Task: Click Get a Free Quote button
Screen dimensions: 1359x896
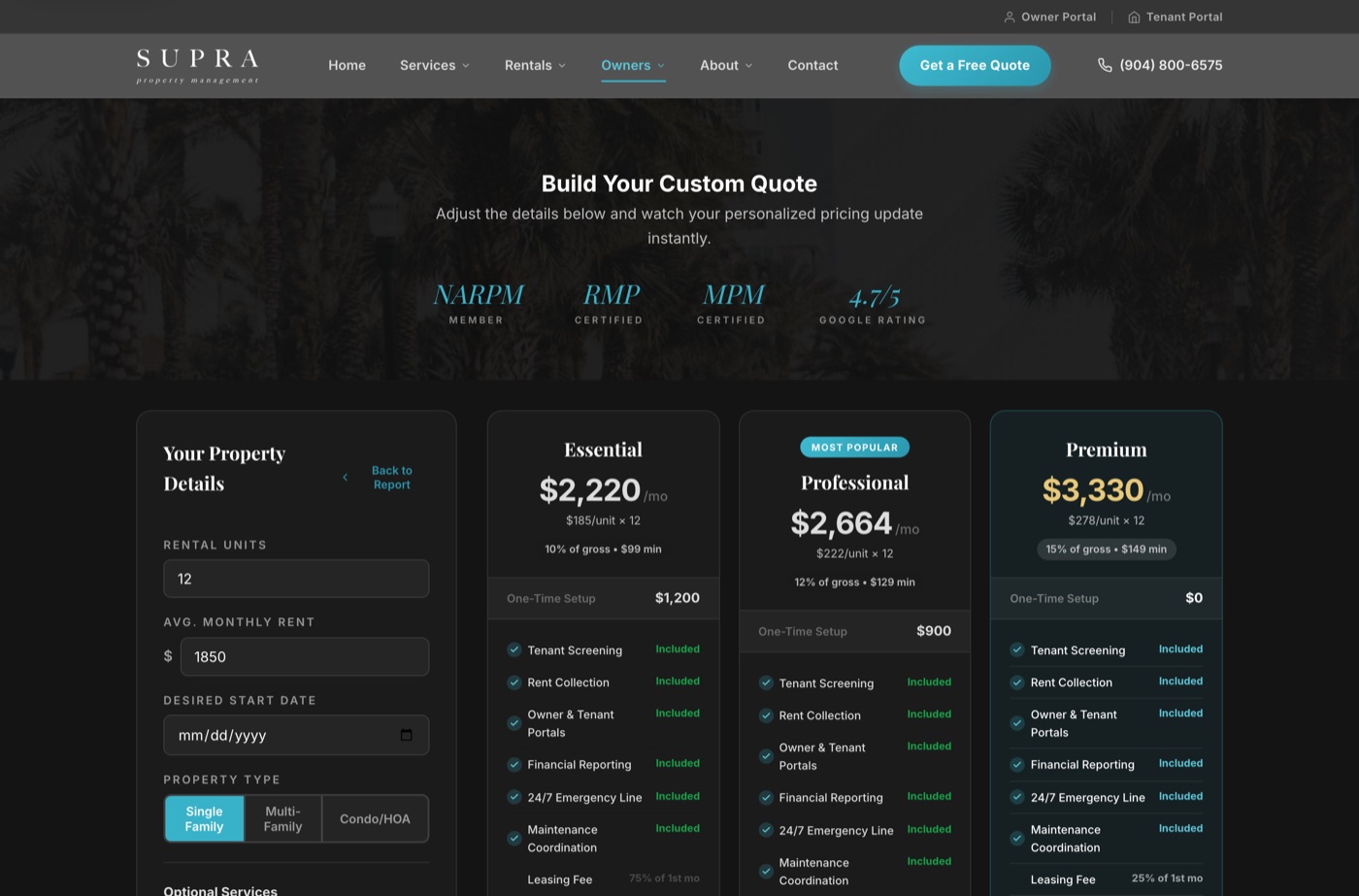Action: click(x=975, y=65)
